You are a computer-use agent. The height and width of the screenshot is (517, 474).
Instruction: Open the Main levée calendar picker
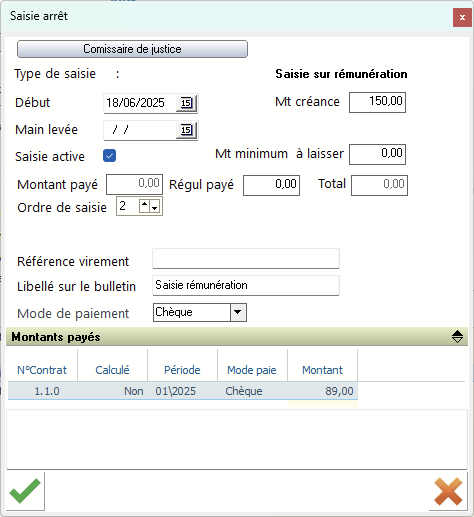coord(187,130)
